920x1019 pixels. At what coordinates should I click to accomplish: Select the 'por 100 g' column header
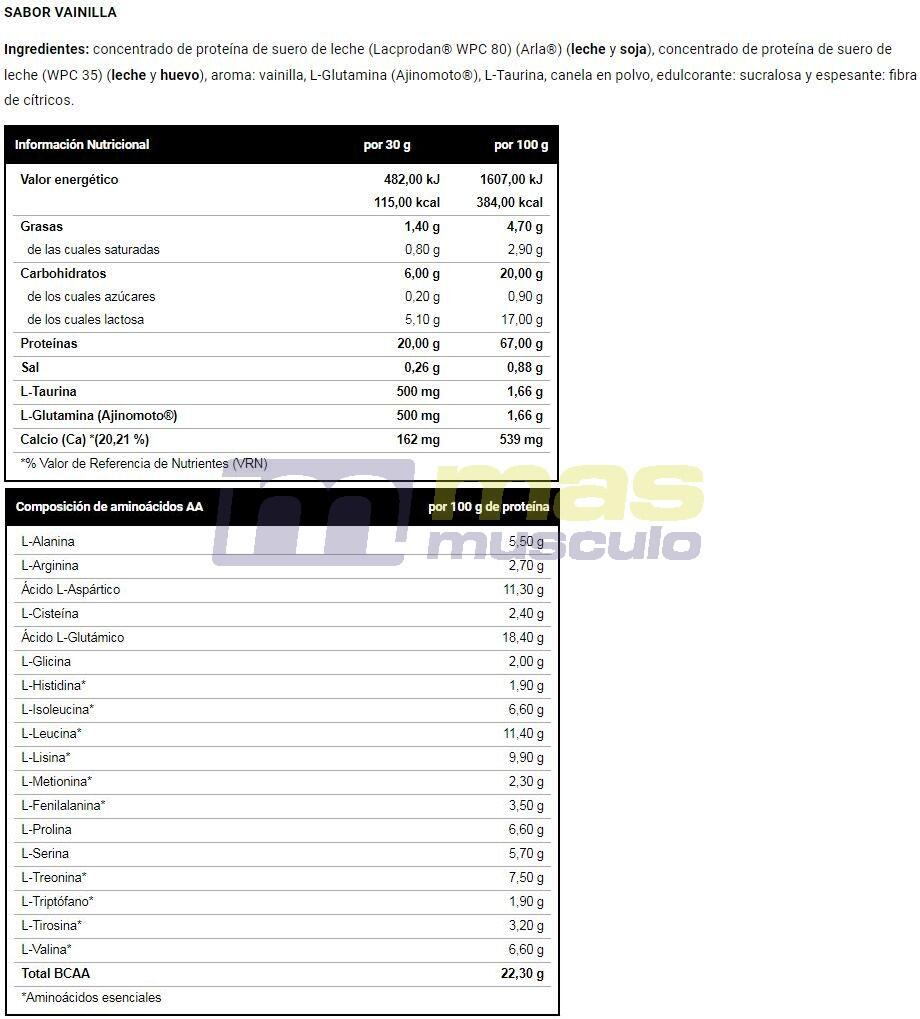(520, 144)
